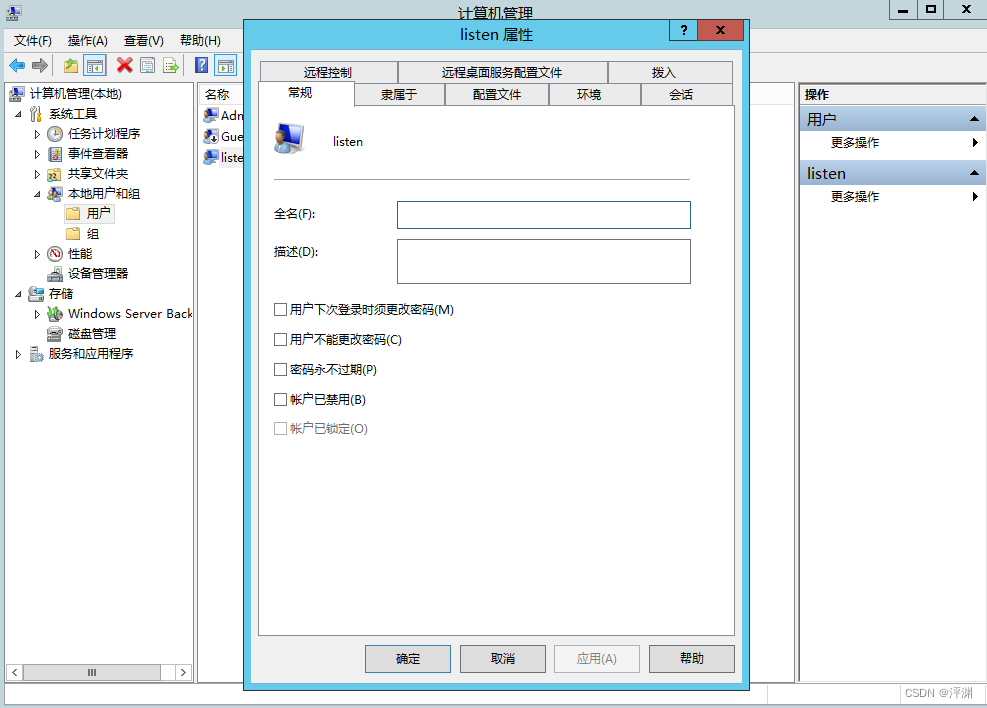Expand the Windows Server Backup node
This screenshot has width=987, height=708.
37,314
